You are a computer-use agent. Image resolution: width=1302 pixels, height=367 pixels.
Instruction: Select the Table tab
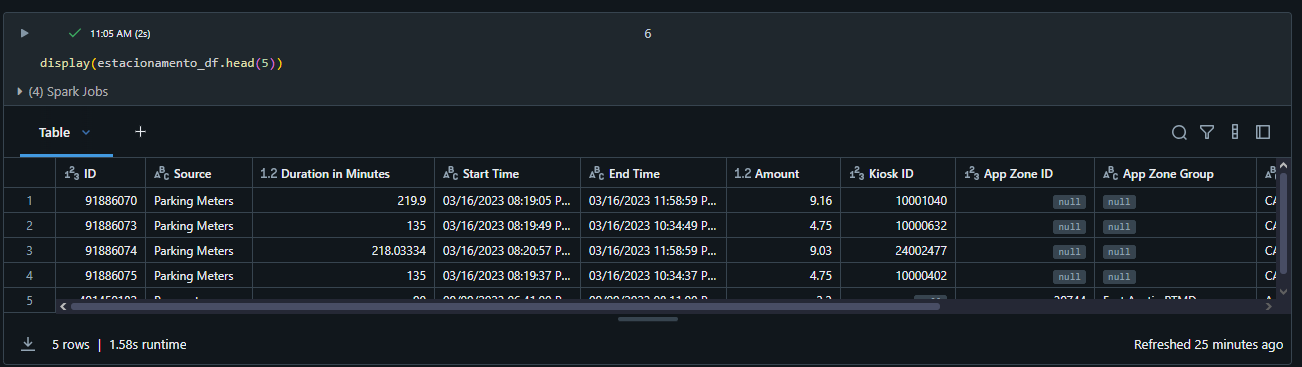click(x=54, y=132)
